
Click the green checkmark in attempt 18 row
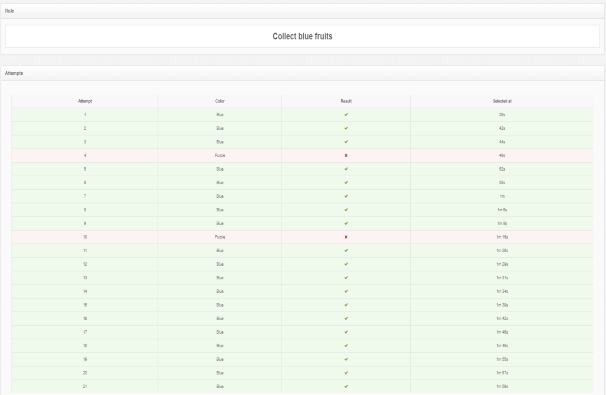tap(346, 346)
